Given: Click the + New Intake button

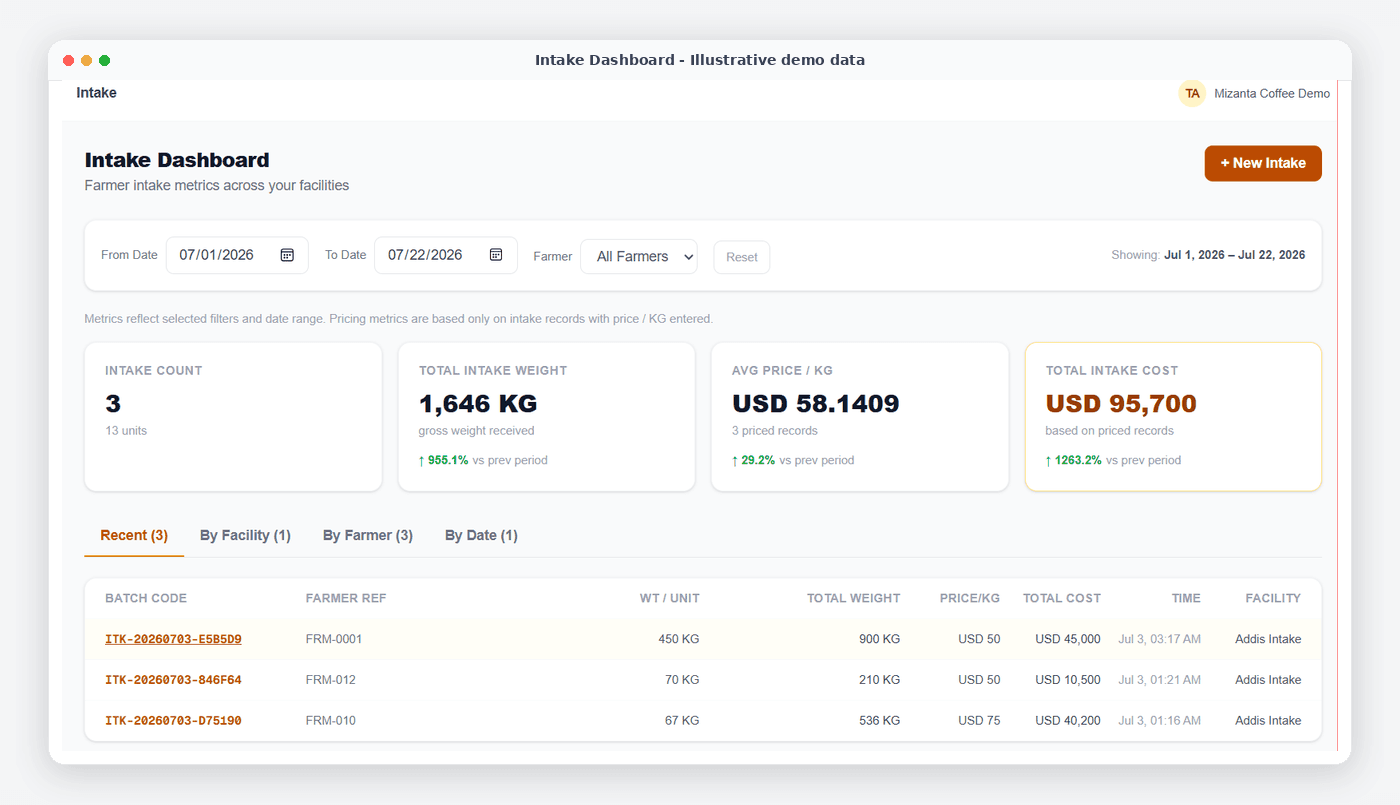Looking at the screenshot, I should [x=1263, y=163].
